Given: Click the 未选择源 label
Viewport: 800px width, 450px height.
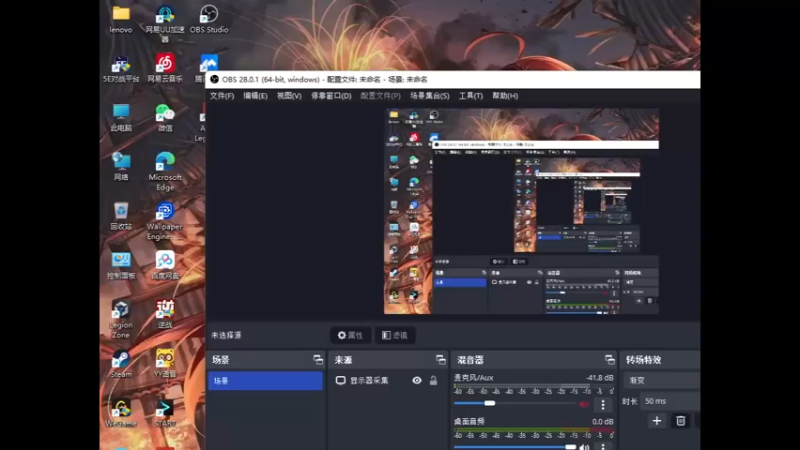Looking at the screenshot, I should click(226, 335).
